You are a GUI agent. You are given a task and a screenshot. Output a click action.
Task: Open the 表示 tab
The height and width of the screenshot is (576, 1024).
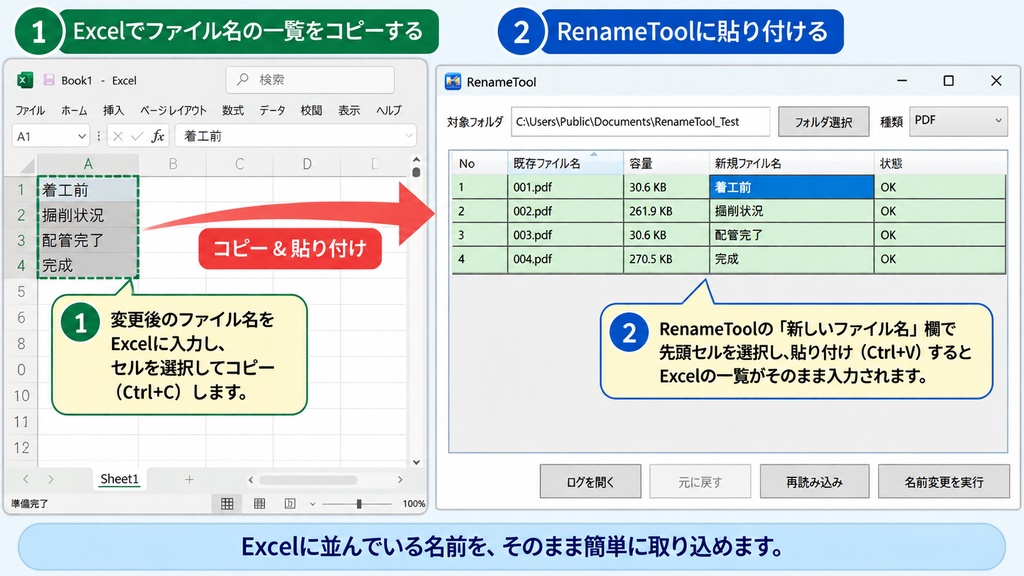pyautogui.click(x=349, y=110)
